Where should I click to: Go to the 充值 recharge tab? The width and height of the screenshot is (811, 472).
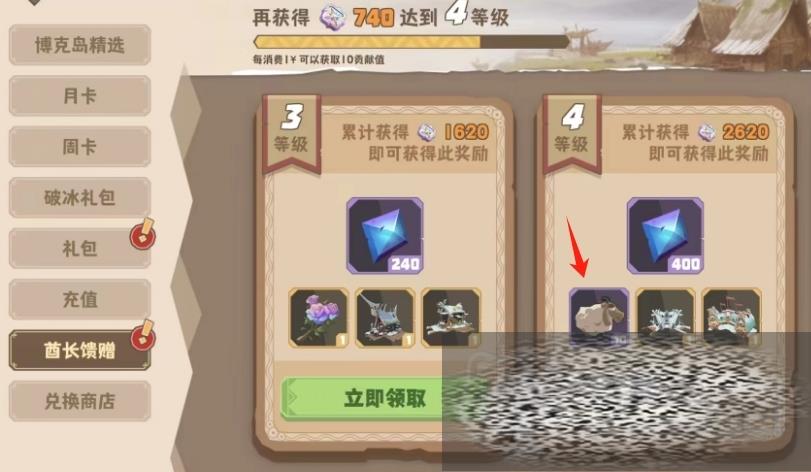(x=80, y=299)
